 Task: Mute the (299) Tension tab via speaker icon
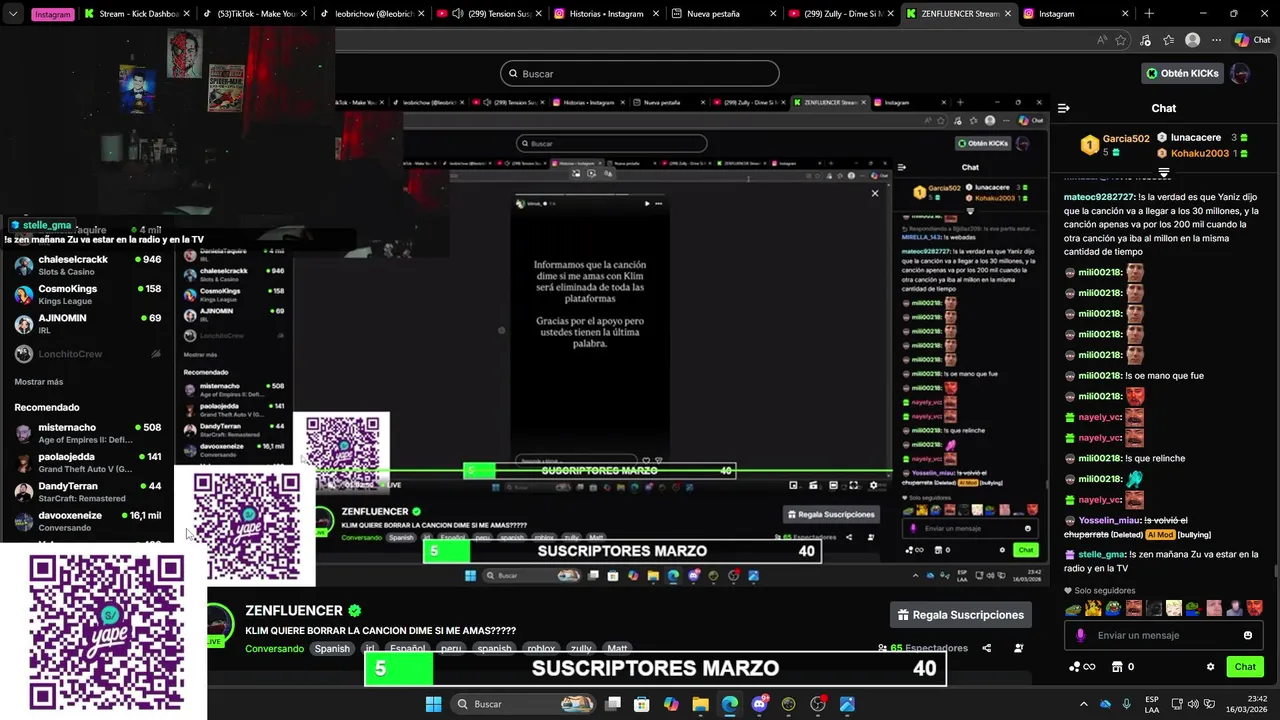tap(458, 14)
